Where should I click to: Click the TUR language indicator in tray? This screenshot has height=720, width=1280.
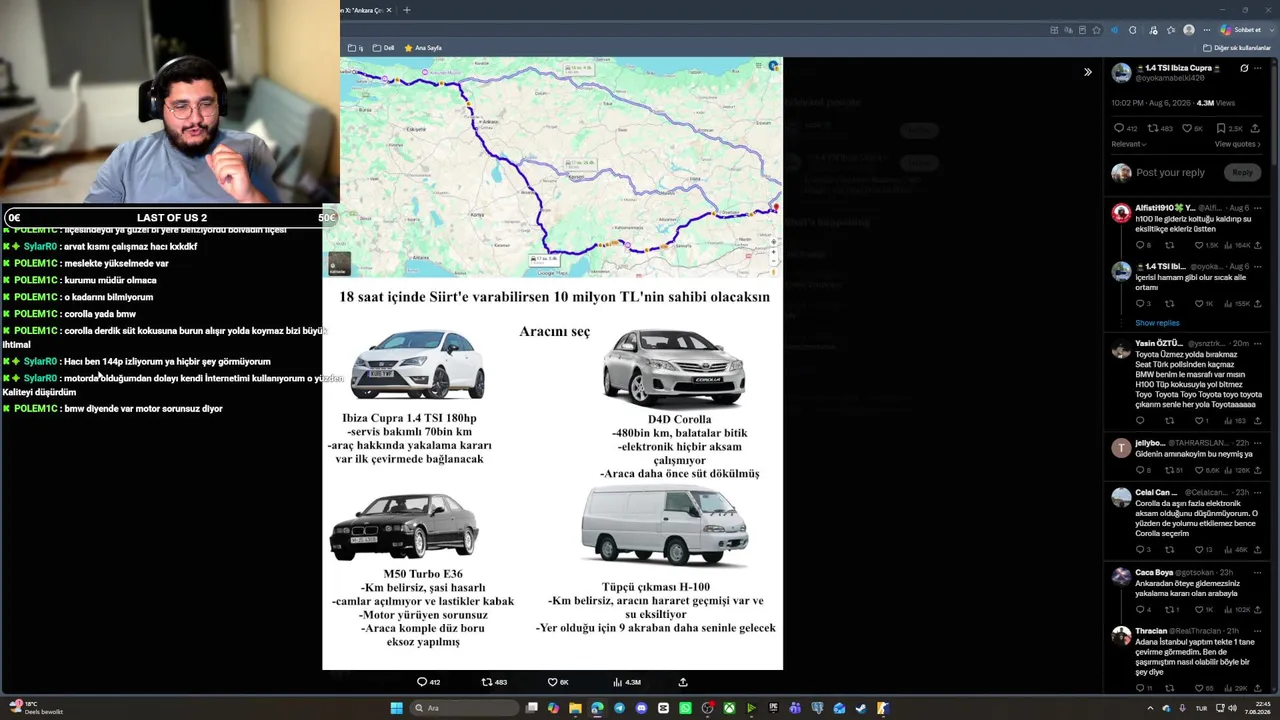coord(1201,708)
